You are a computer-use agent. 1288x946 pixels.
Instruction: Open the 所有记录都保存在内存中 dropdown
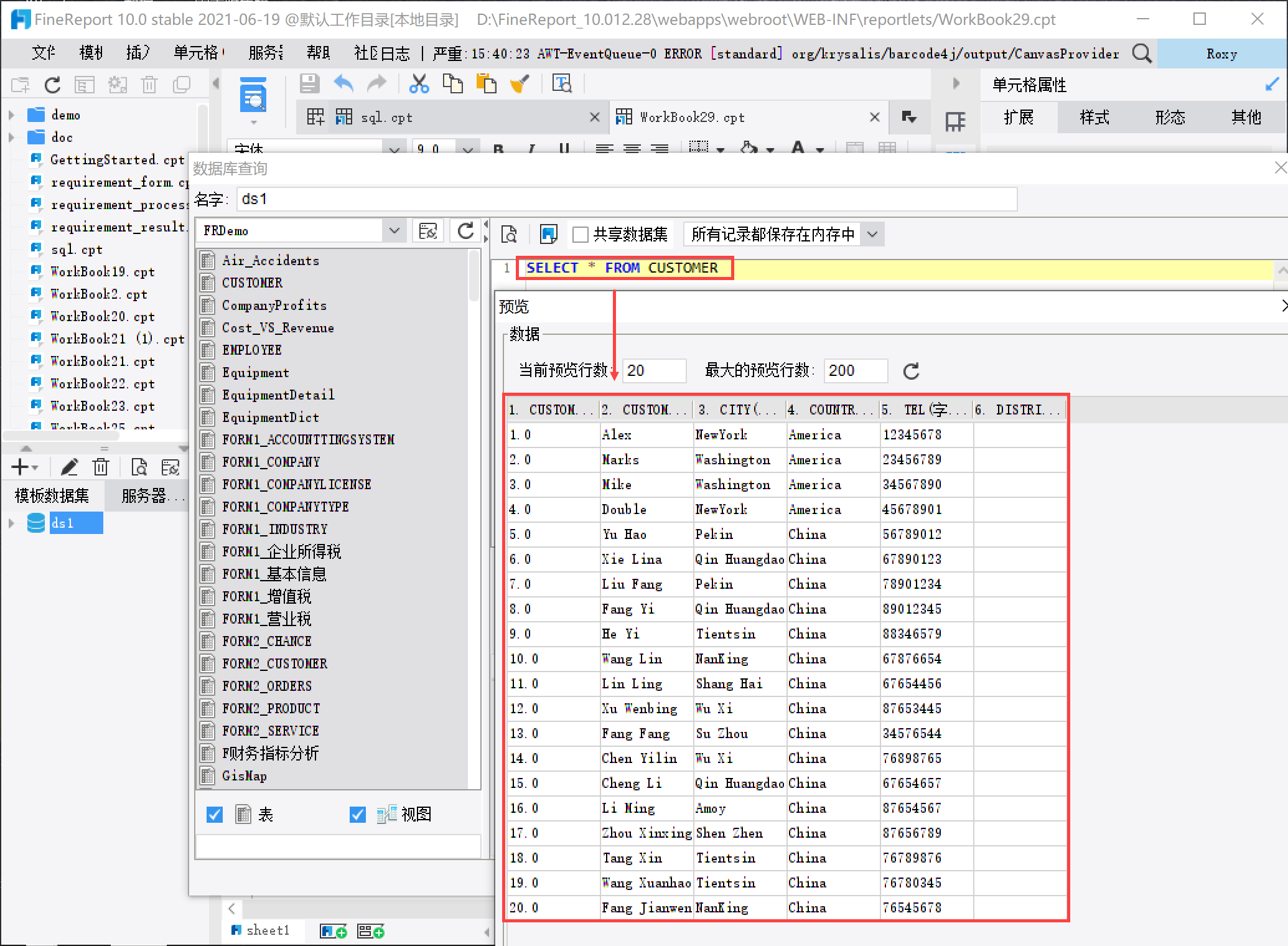(872, 235)
